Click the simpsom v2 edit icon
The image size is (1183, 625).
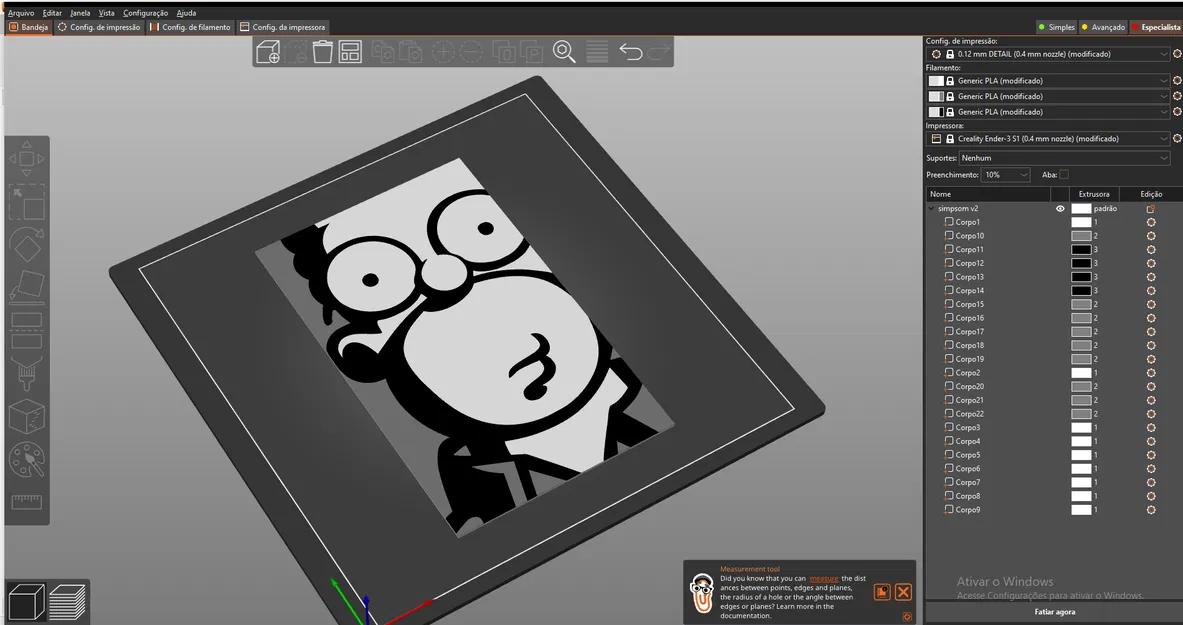point(1151,208)
